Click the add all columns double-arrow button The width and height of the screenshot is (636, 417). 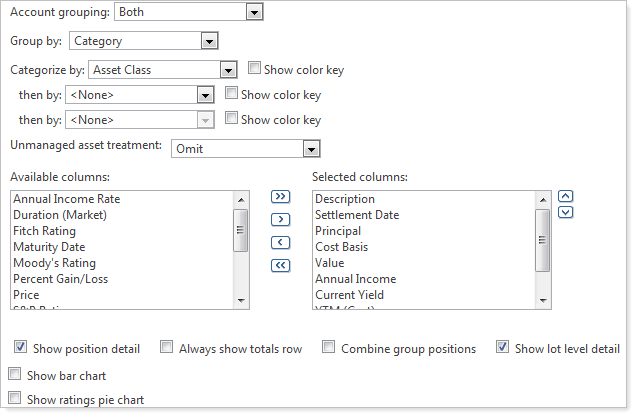[281, 197]
